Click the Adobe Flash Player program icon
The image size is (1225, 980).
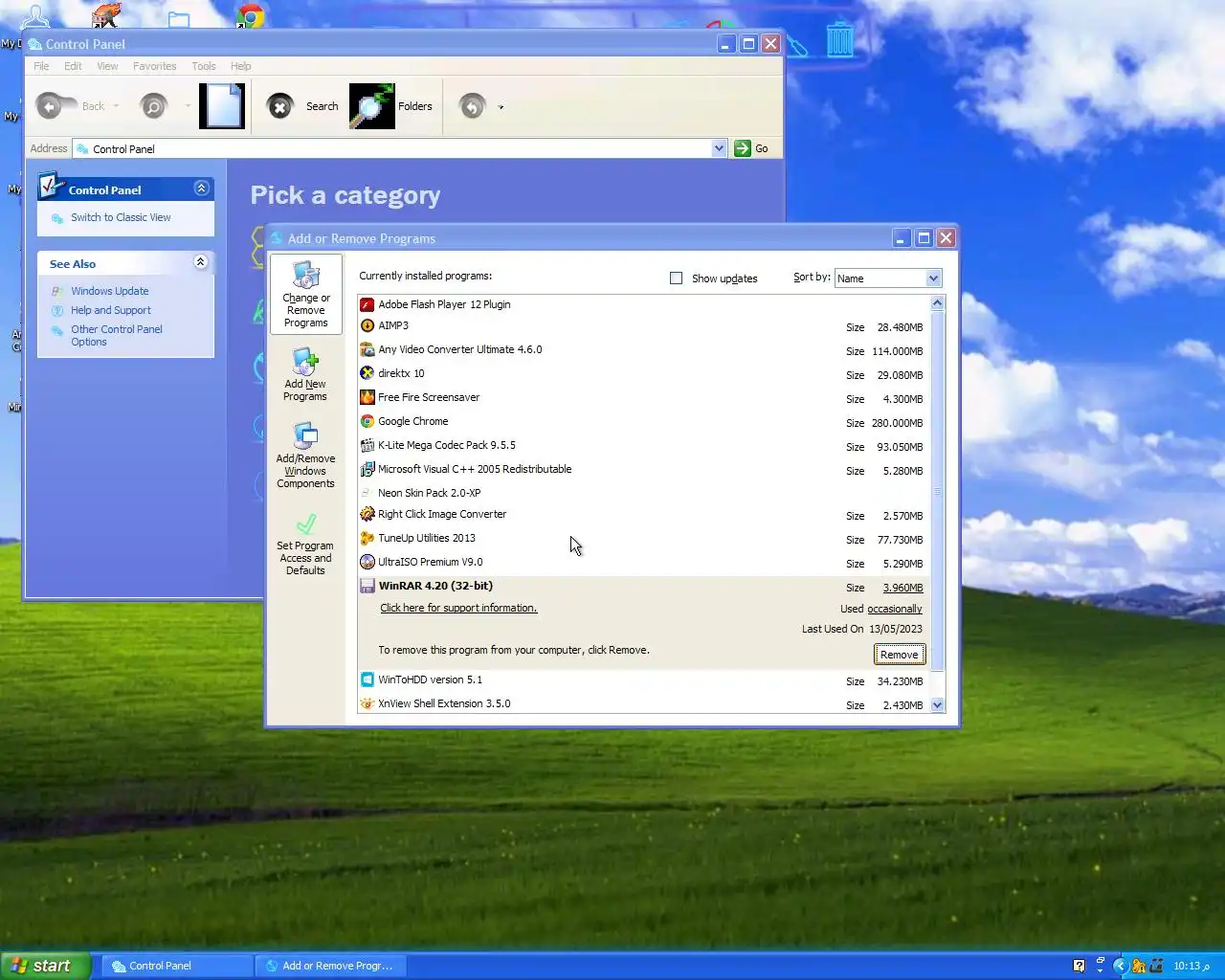tap(367, 304)
